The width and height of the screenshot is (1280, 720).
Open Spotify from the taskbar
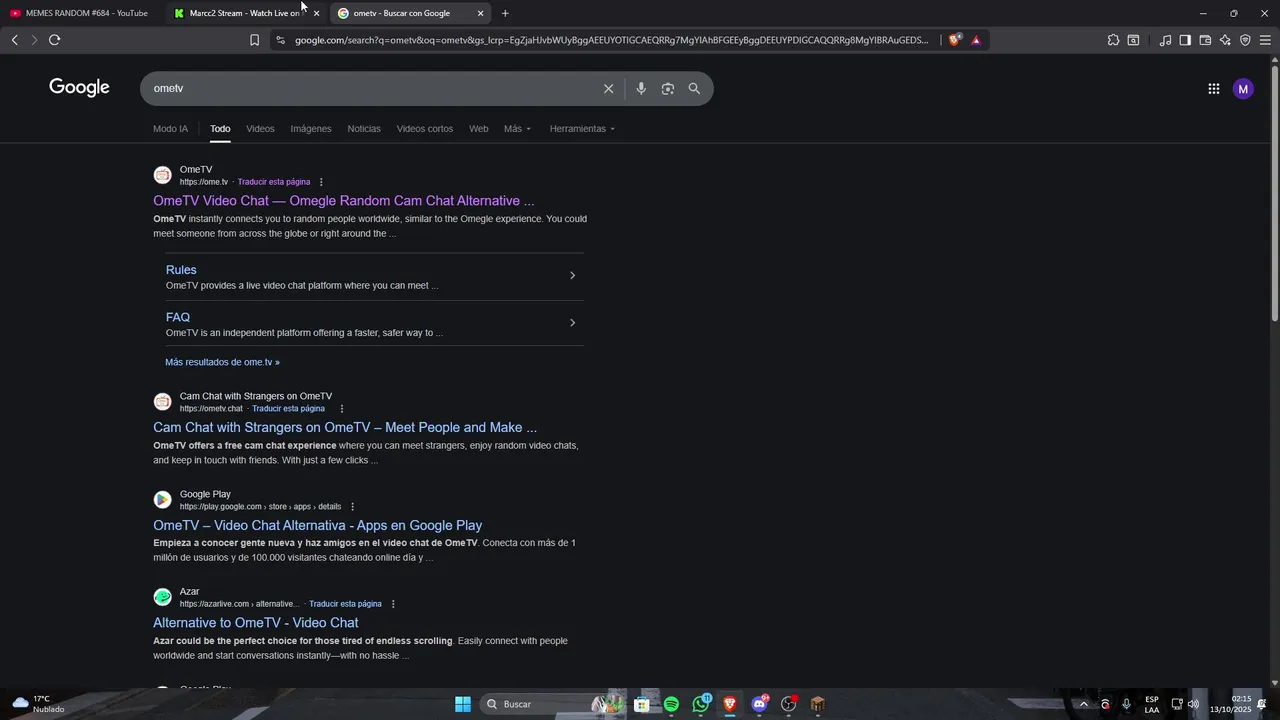click(x=671, y=704)
